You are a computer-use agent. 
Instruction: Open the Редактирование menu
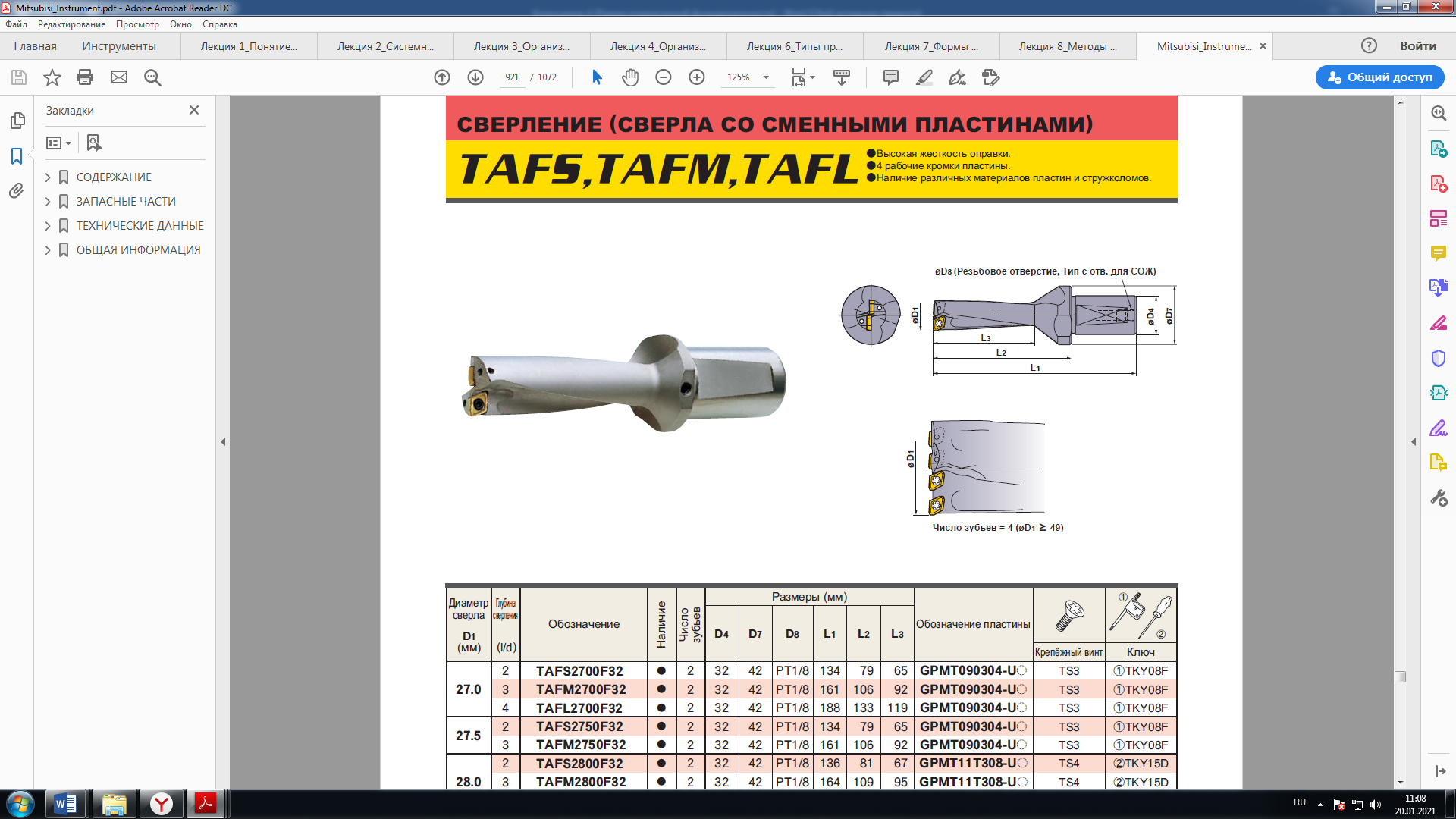coord(72,24)
